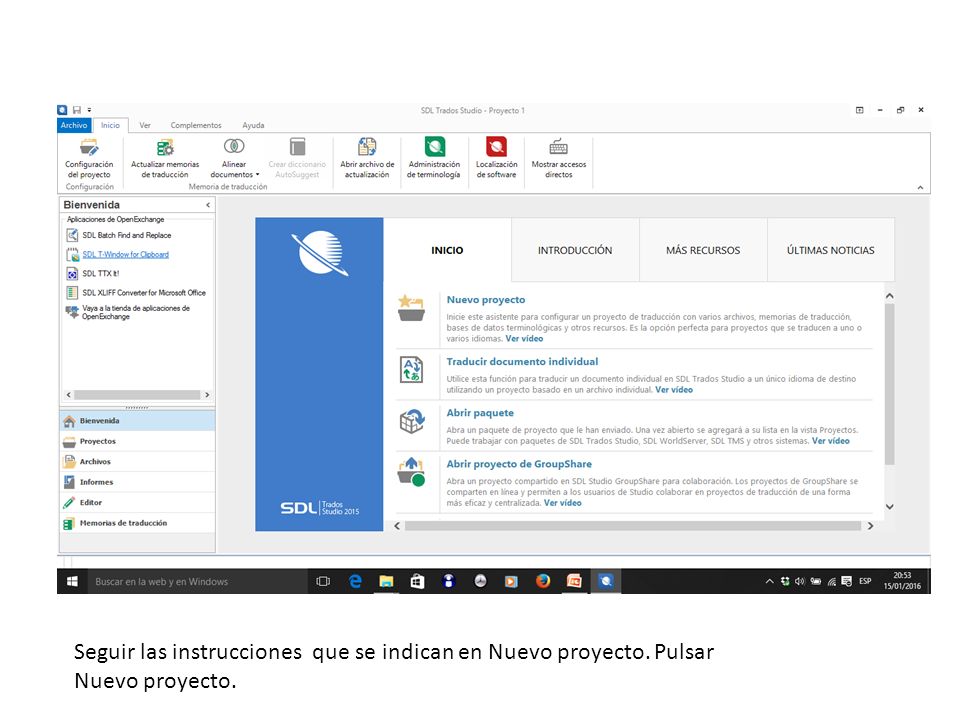This screenshot has height=720, width=960.
Task: Click Traducir documento individual link
Action: [x=522, y=361]
